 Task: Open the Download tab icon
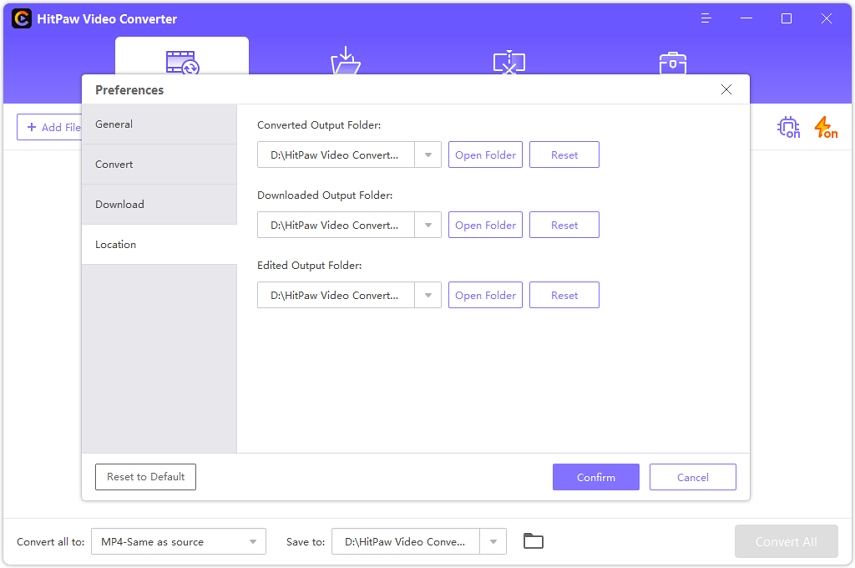point(346,61)
